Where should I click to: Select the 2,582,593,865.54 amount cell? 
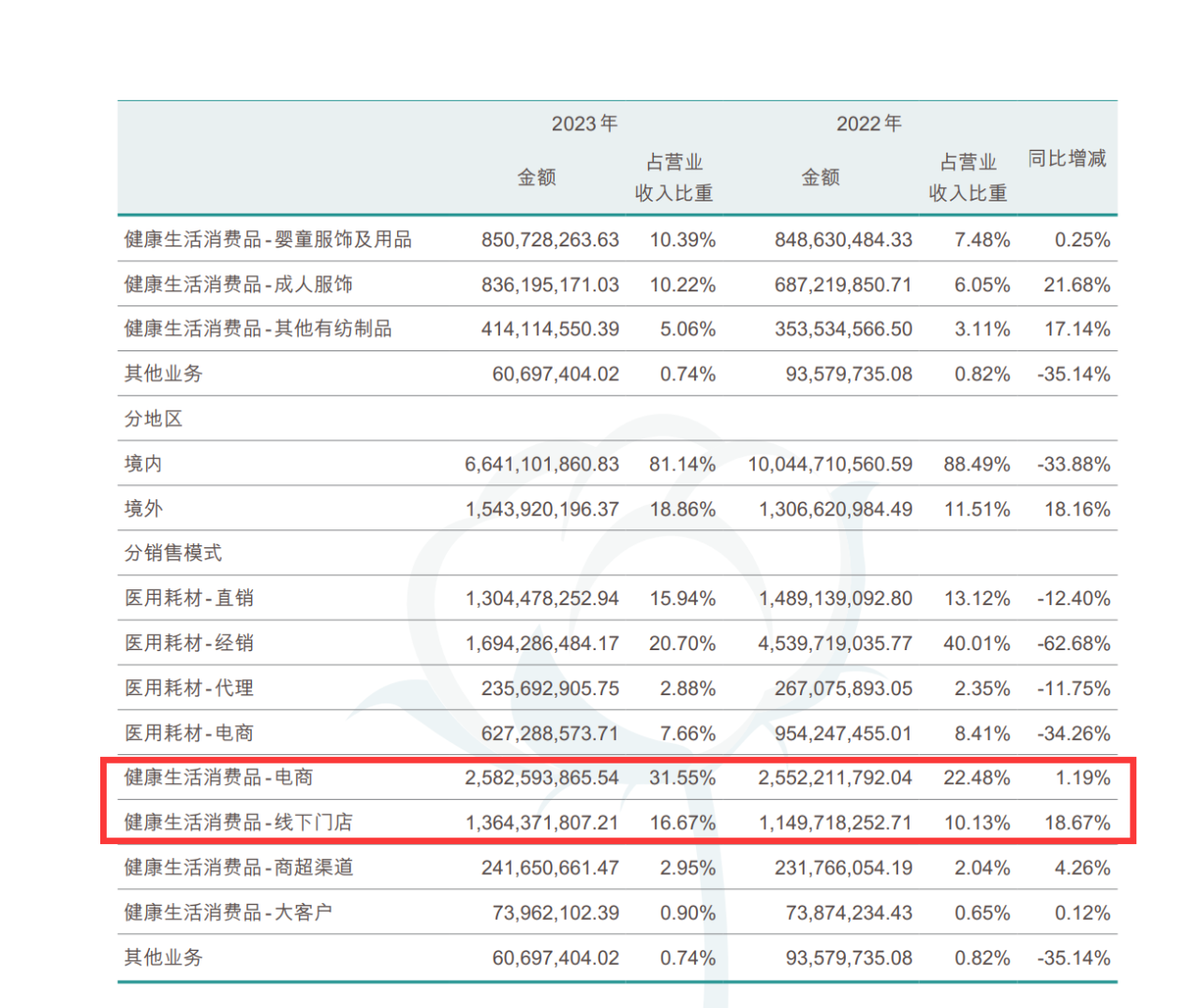click(x=541, y=778)
